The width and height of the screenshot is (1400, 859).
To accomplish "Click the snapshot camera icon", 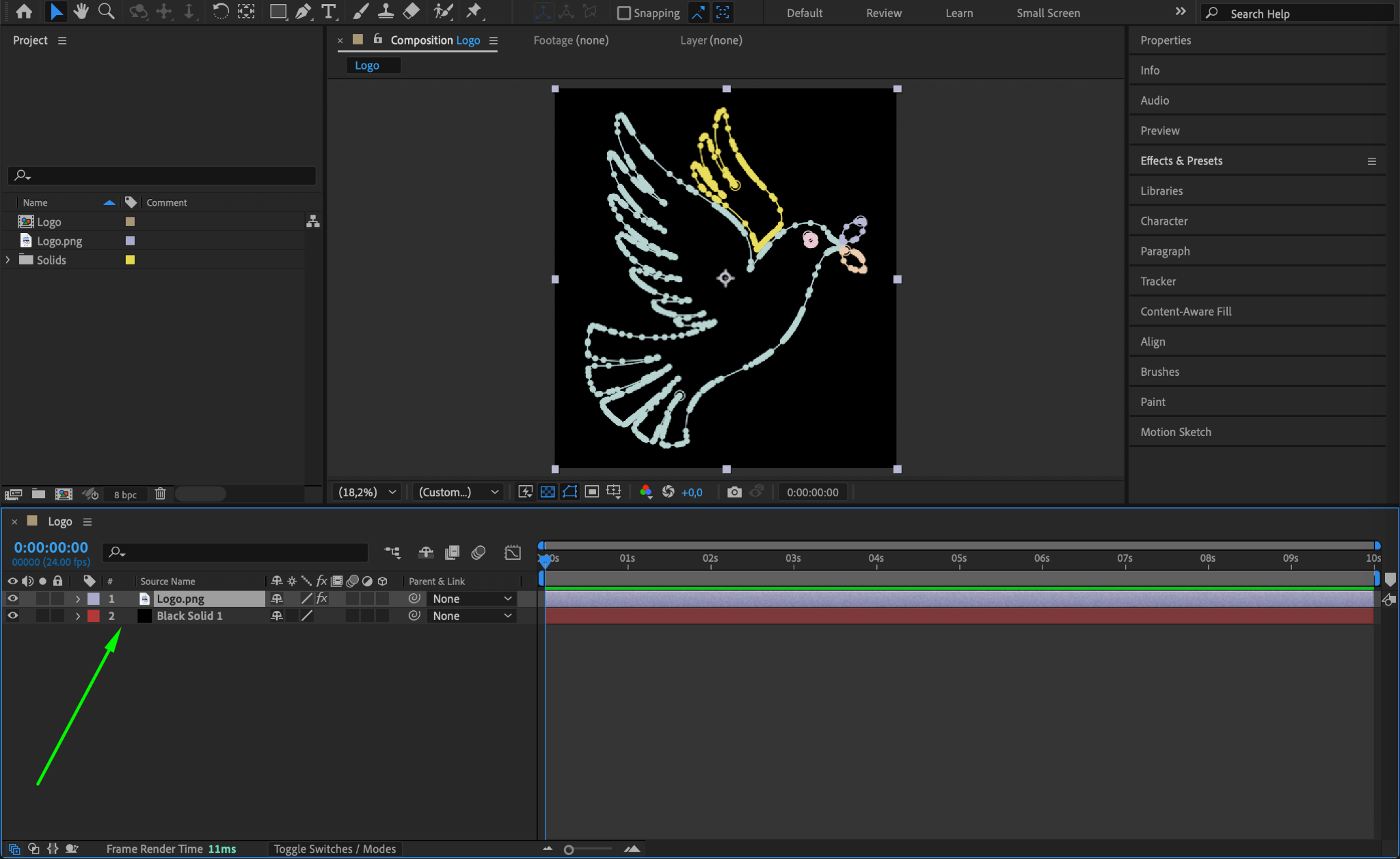I will (x=733, y=492).
